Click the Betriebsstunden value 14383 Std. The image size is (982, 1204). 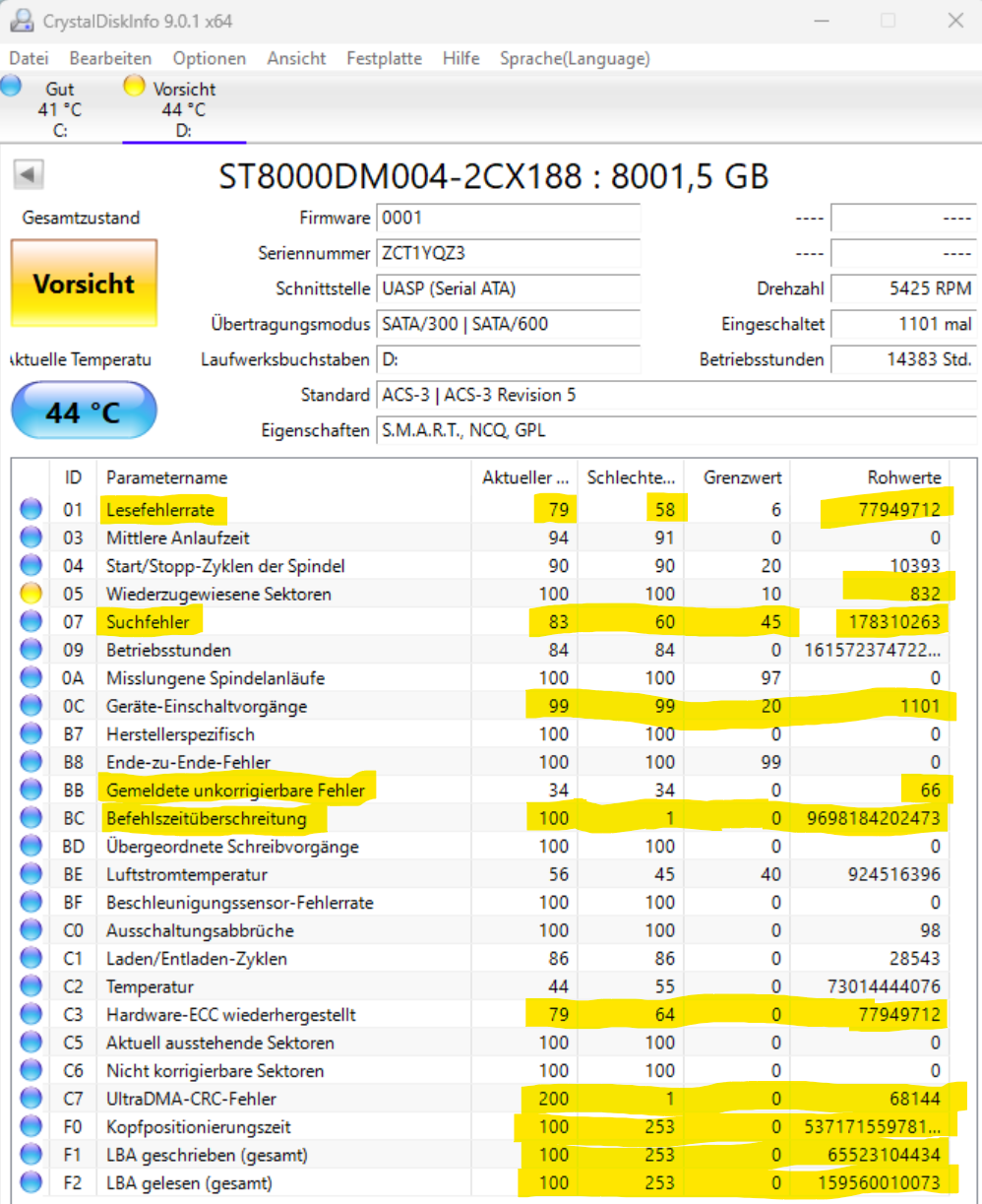click(x=904, y=359)
